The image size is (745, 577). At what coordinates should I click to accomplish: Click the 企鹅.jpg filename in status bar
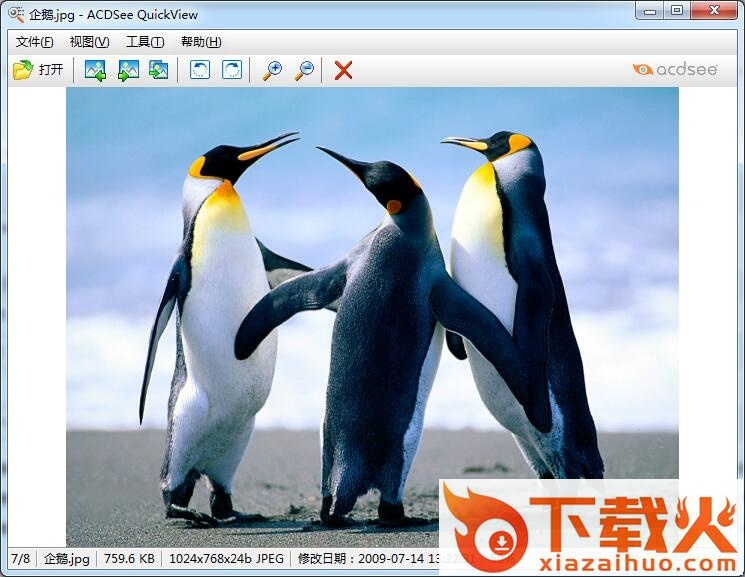[x=66, y=559]
